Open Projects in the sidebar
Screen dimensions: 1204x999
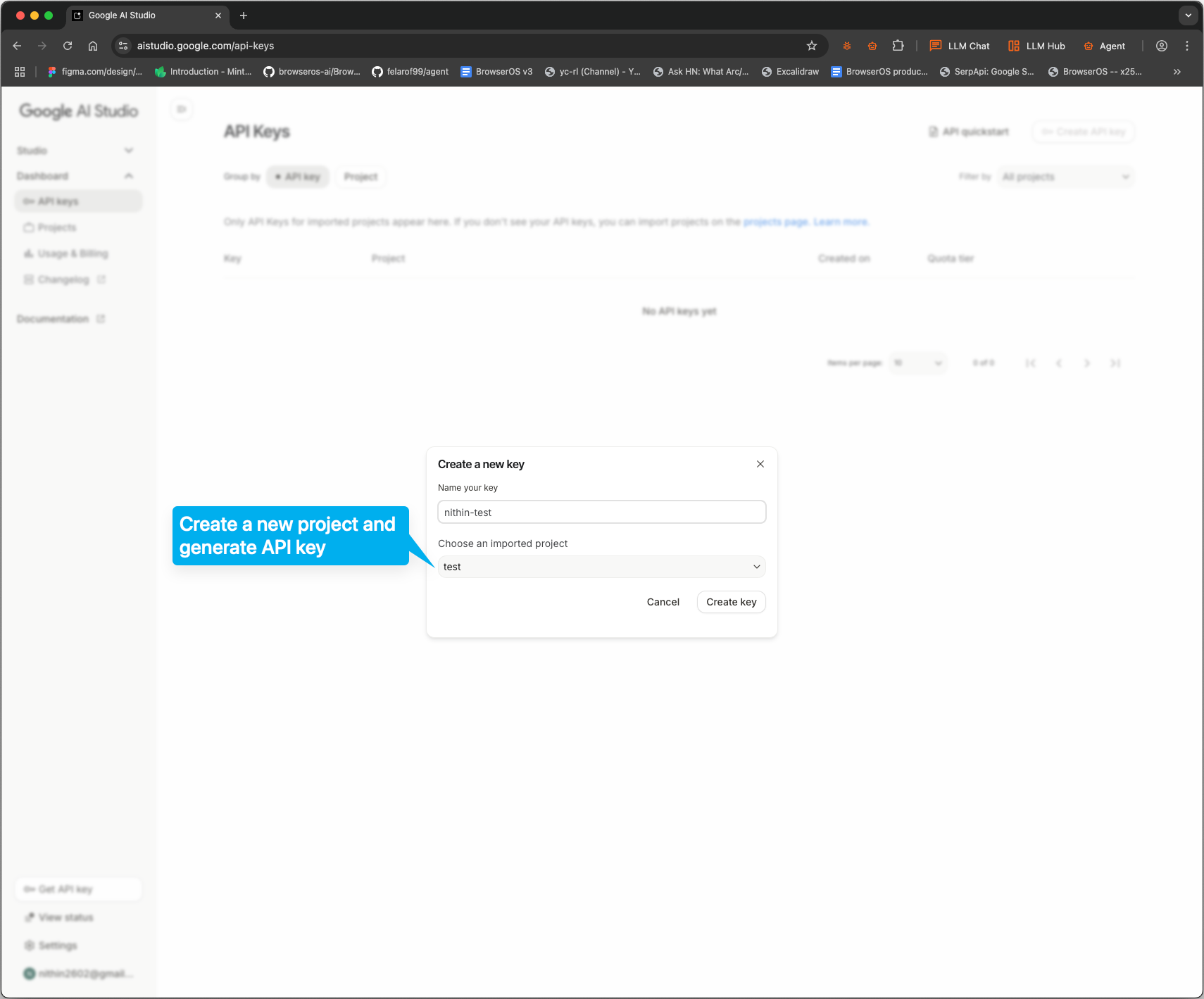coord(56,227)
